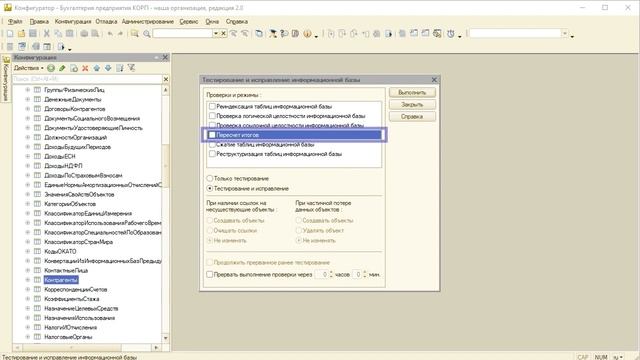Expand the ДоговорыКонтрагентов tree node

tap(28, 109)
